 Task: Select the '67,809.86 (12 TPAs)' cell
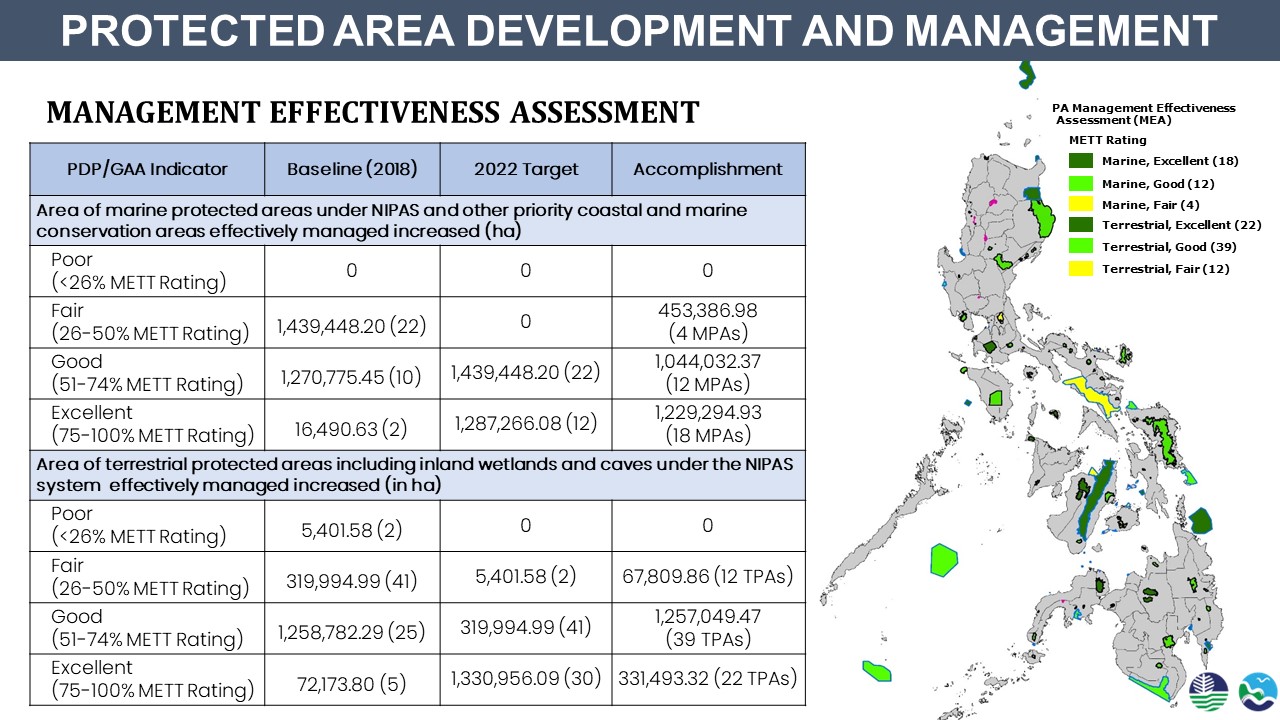click(708, 577)
